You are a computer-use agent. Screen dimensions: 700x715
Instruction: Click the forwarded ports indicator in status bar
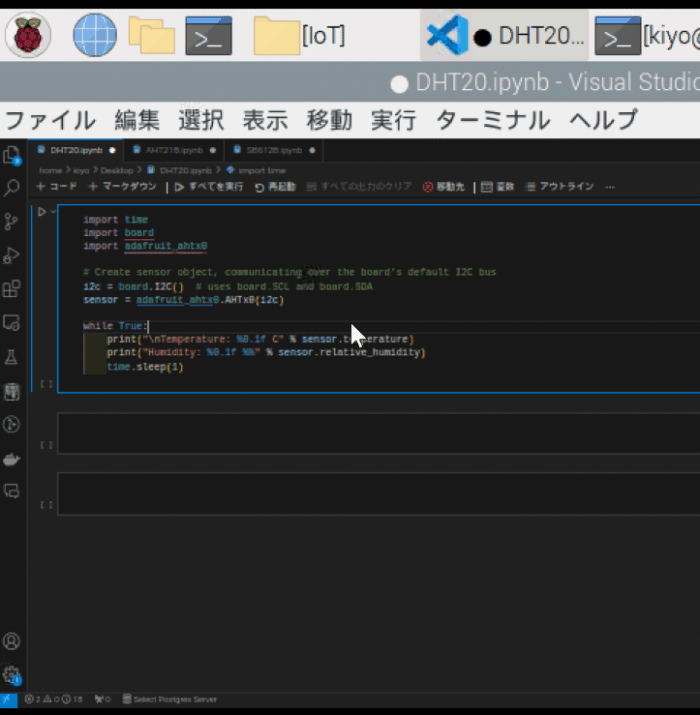coord(102,699)
